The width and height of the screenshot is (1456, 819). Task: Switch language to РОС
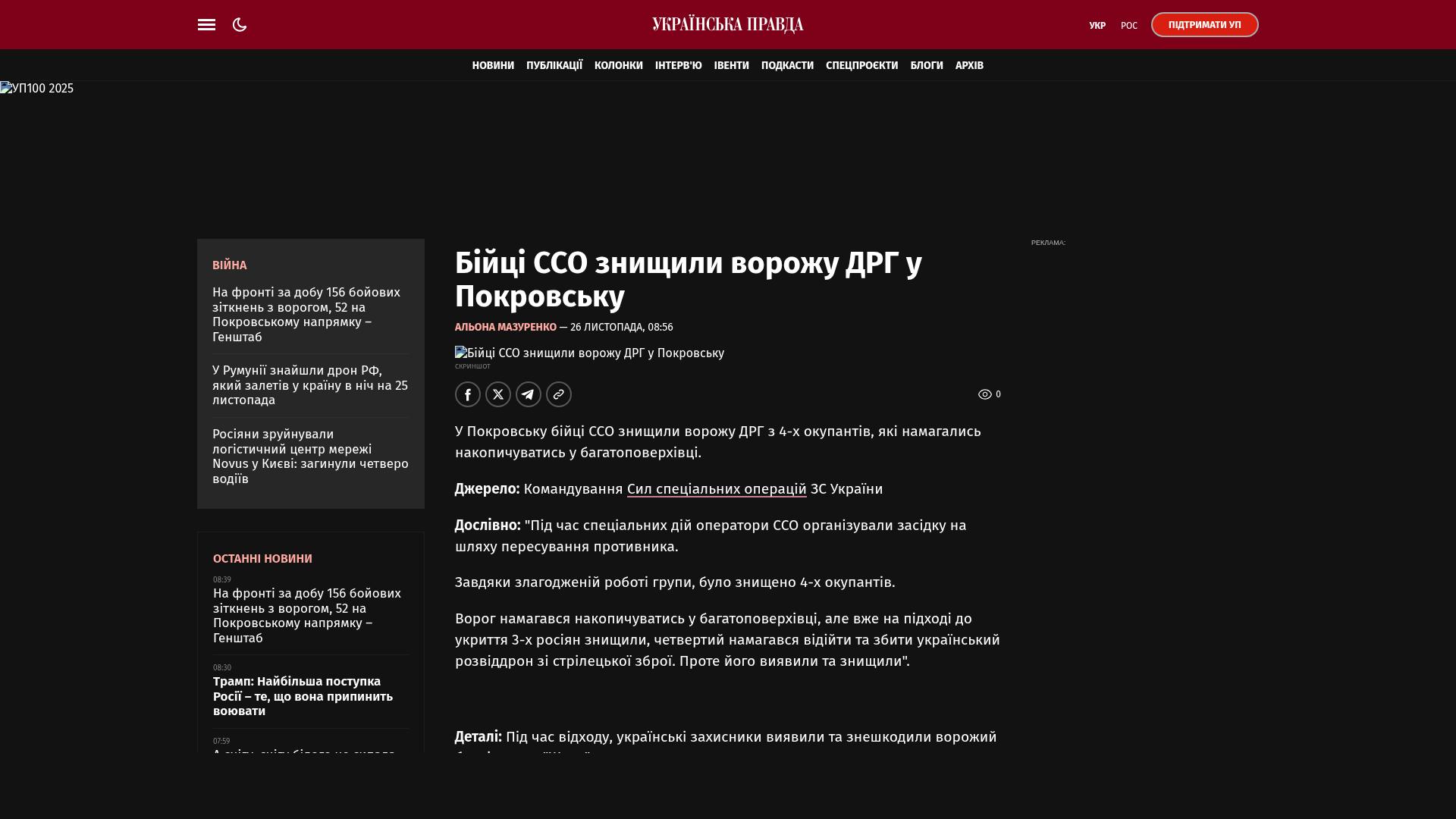1128,26
